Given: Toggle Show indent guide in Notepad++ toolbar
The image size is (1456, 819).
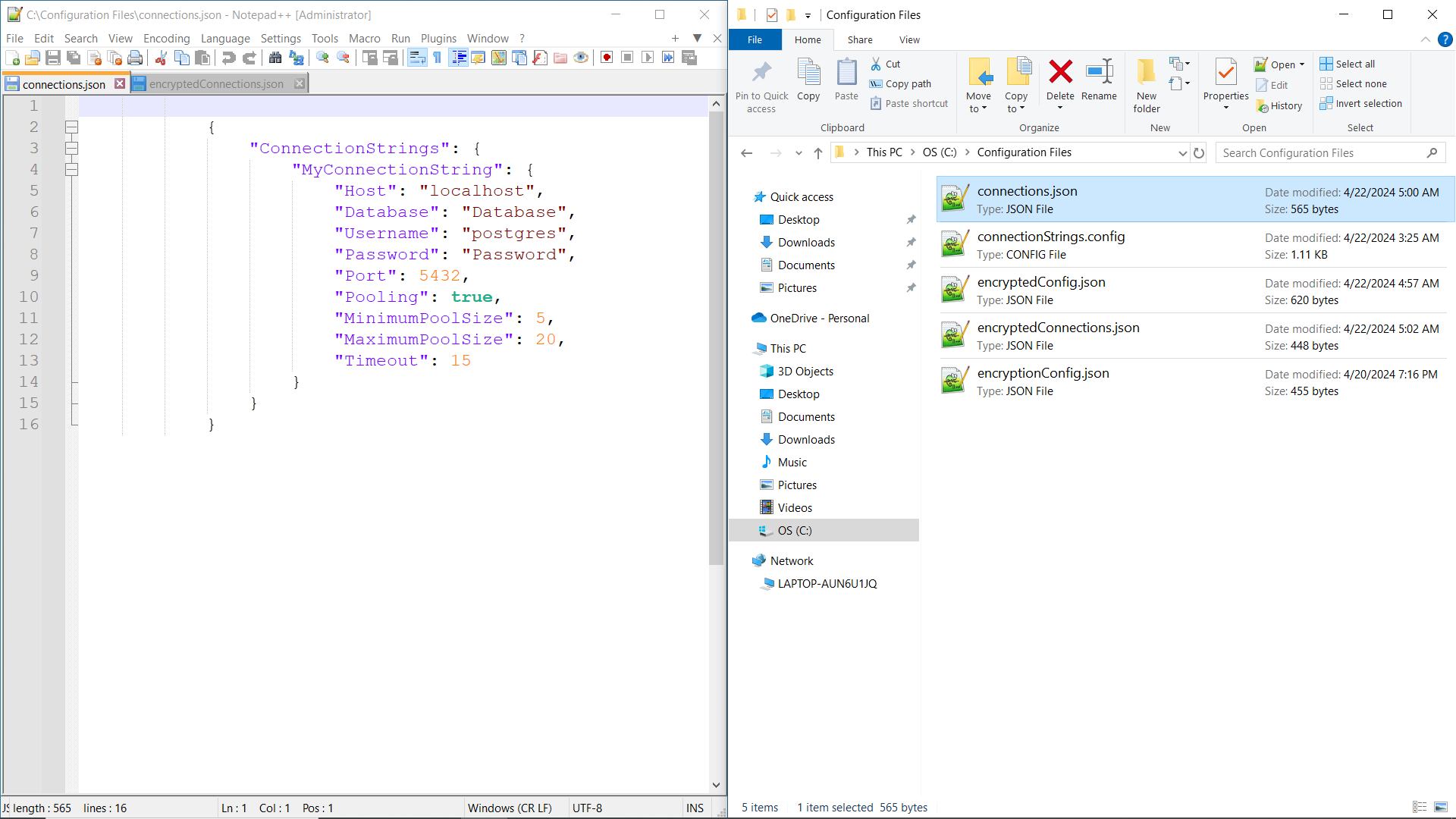Looking at the screenshot, I should pos(459,58).
